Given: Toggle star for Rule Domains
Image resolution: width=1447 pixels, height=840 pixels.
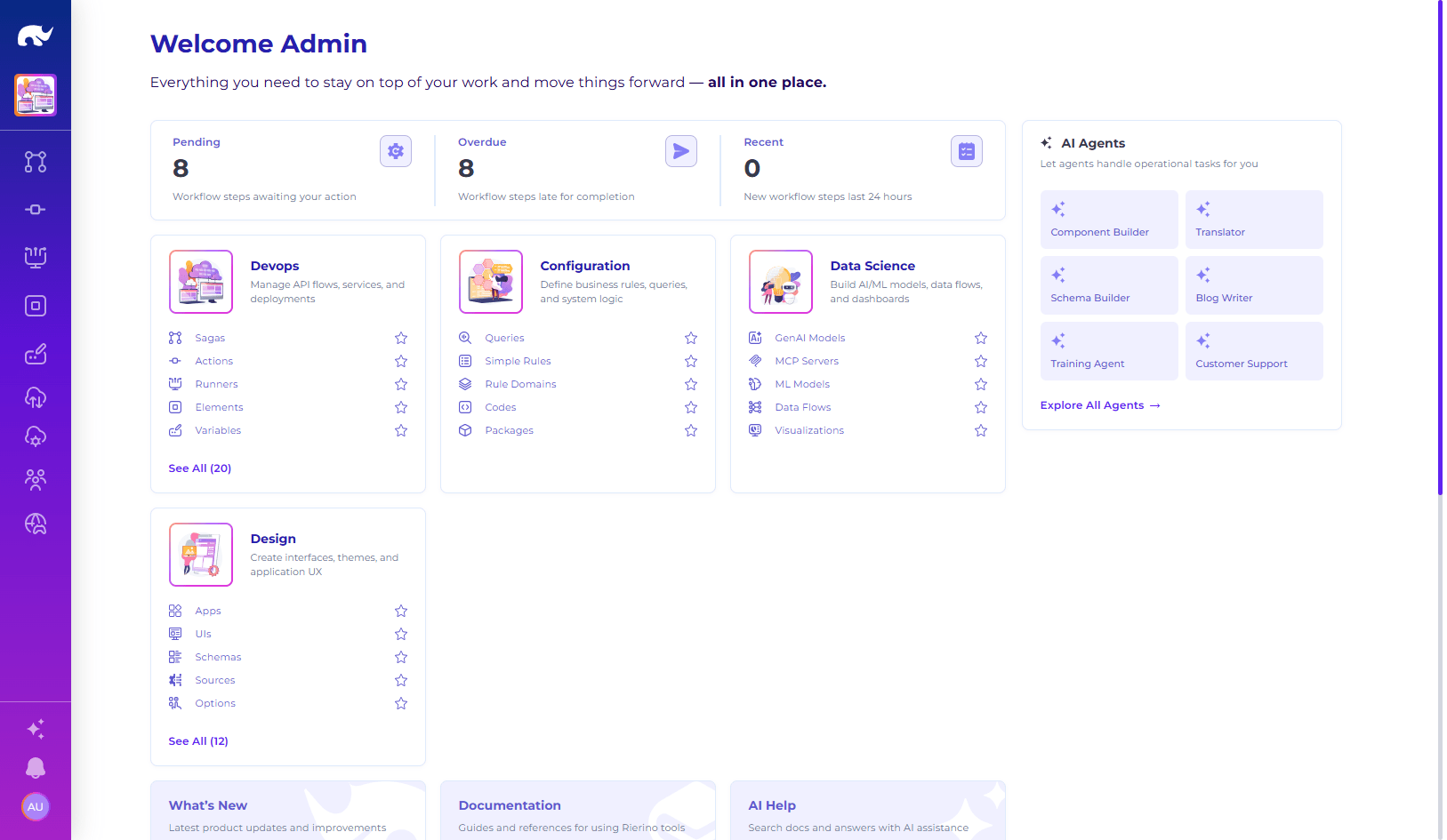Looking at the screenshot, I should click(x=691, y=384).
